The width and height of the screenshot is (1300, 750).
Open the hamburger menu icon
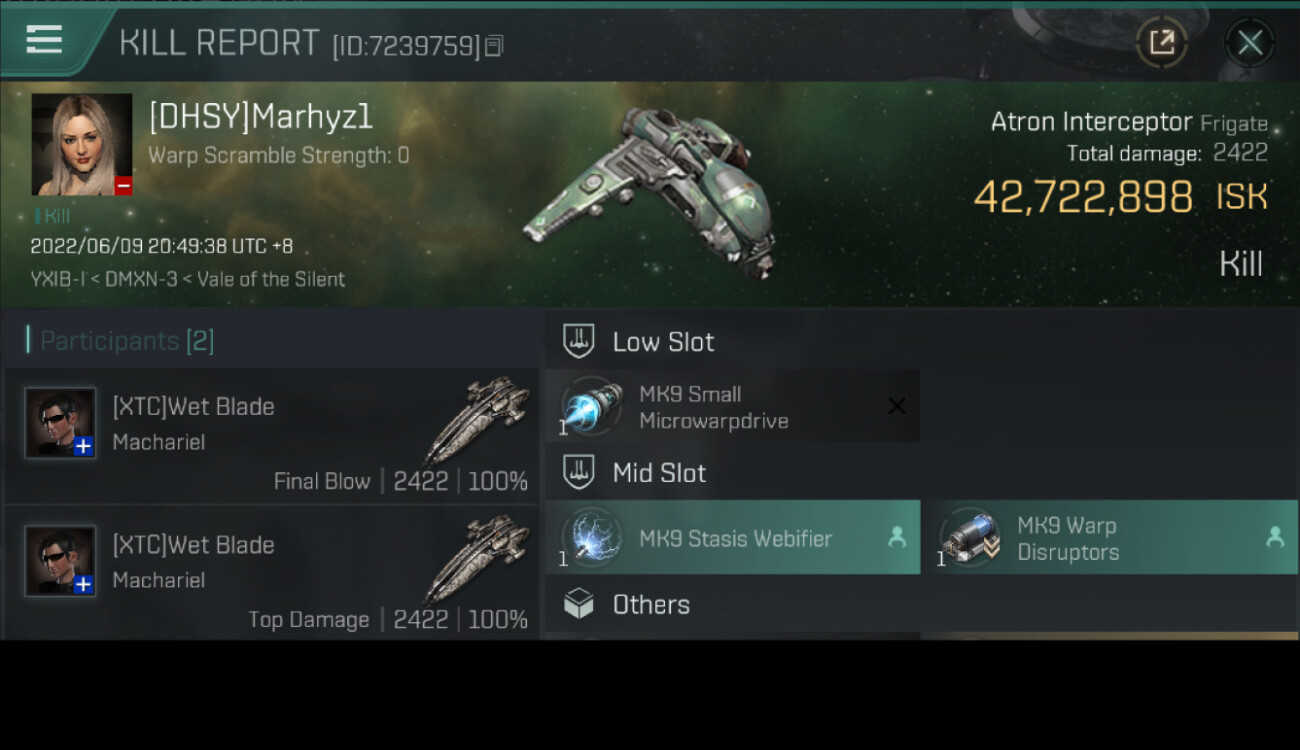(44, 40)
